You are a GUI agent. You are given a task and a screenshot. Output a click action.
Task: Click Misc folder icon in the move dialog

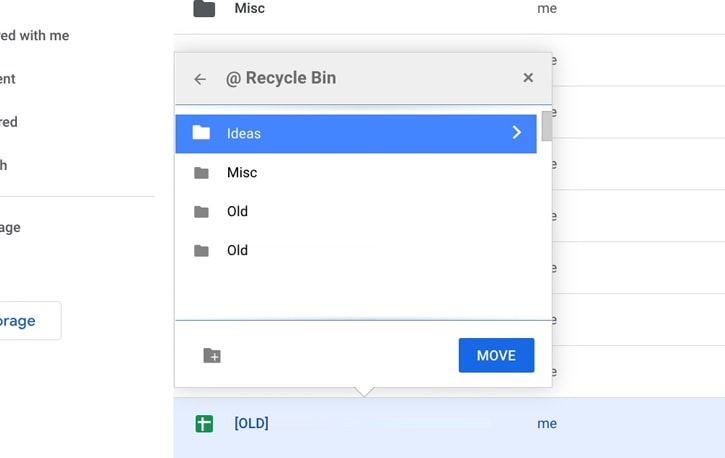click(x=201, y=173)
